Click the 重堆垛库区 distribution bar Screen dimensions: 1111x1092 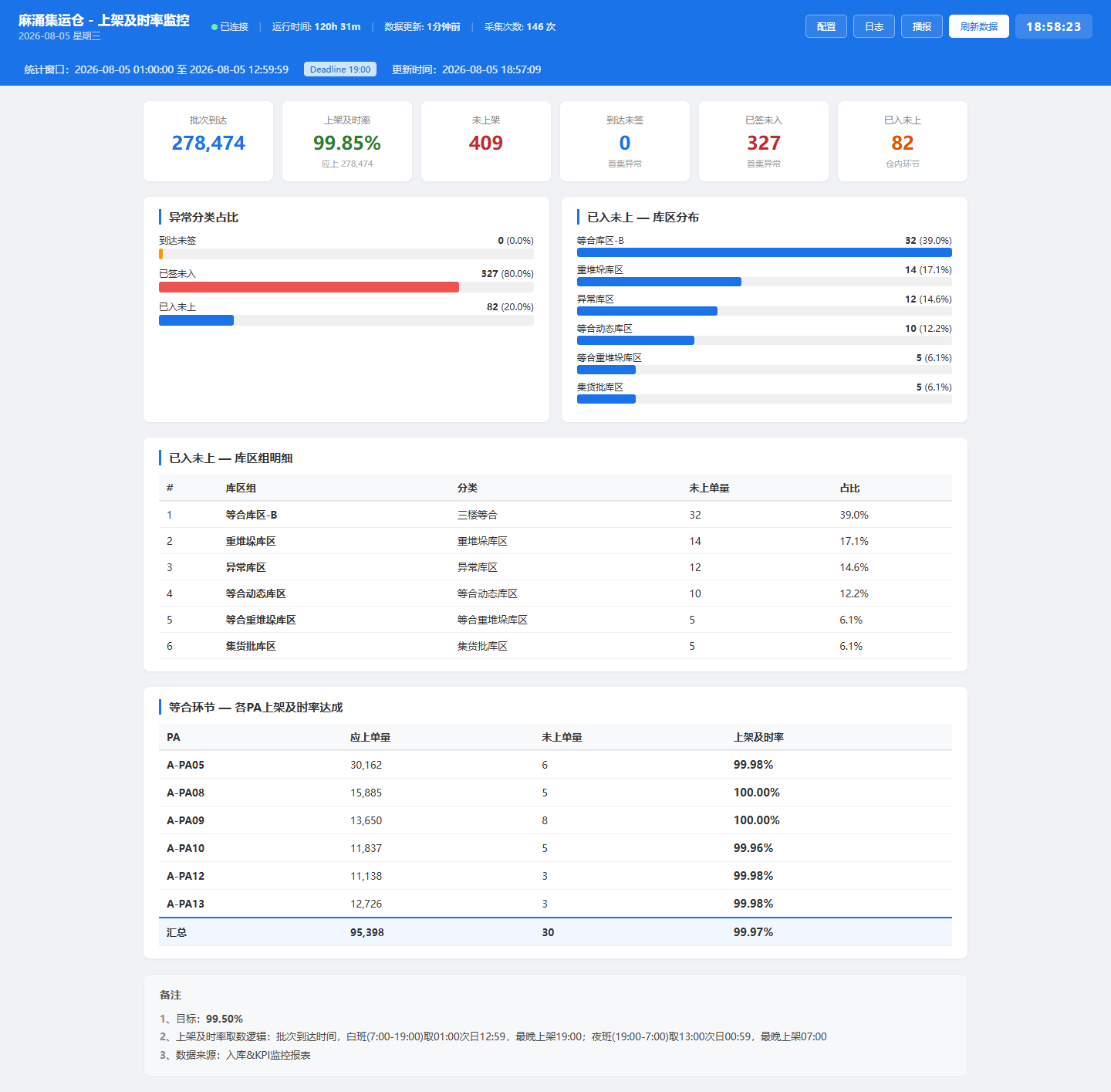659,282
